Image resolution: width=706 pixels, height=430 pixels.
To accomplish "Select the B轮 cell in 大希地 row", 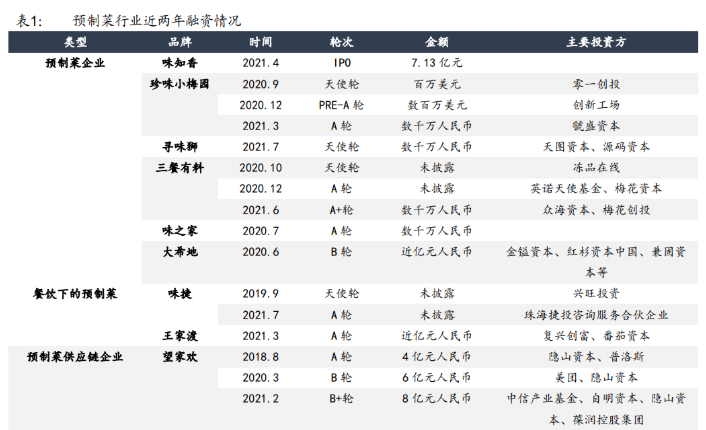I will coord(341,252).
